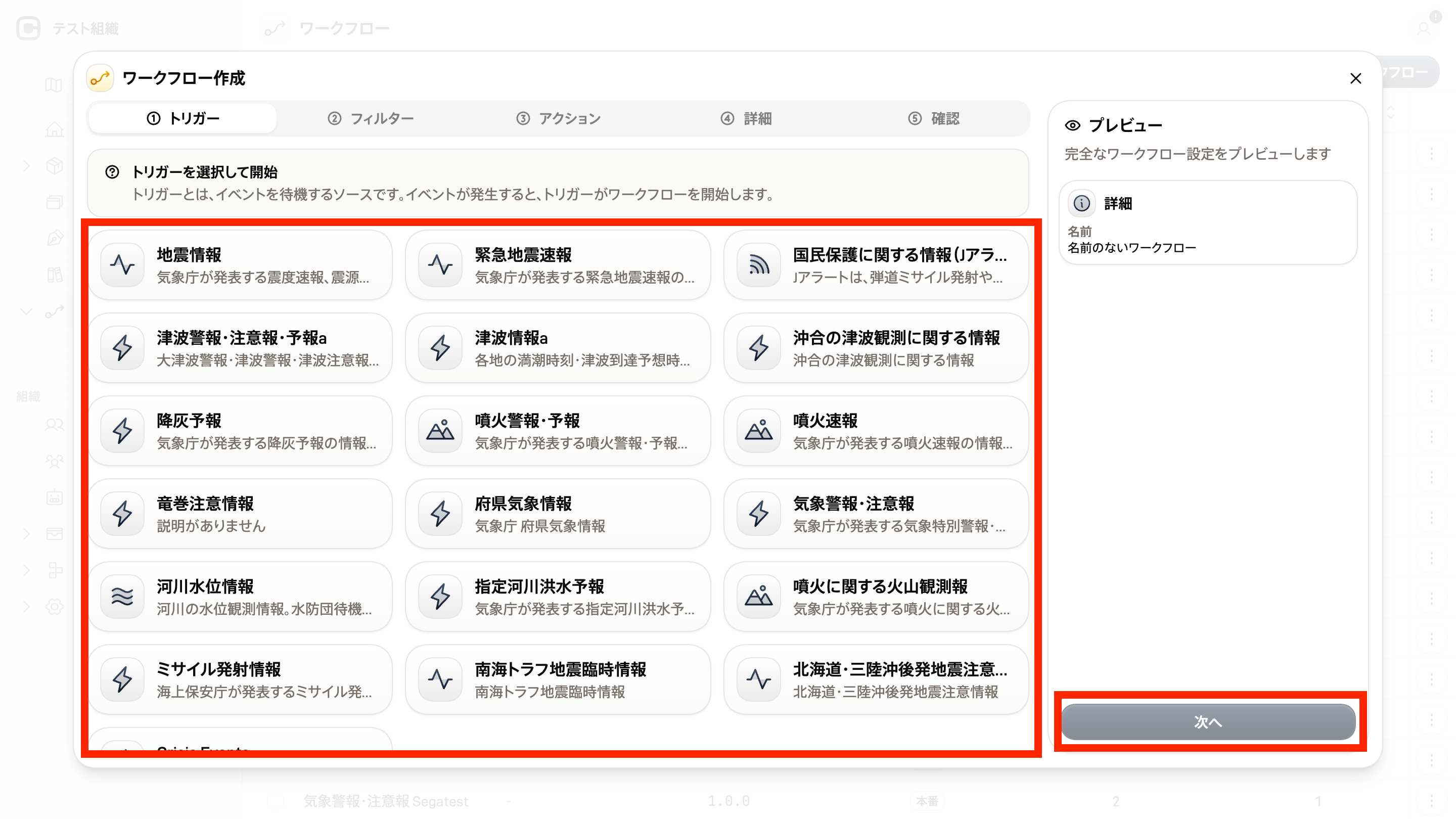Viewport: 1456px width, 819px height.
Task: Click the 降灰予報 lightning icon
Action: coord(122,431)
